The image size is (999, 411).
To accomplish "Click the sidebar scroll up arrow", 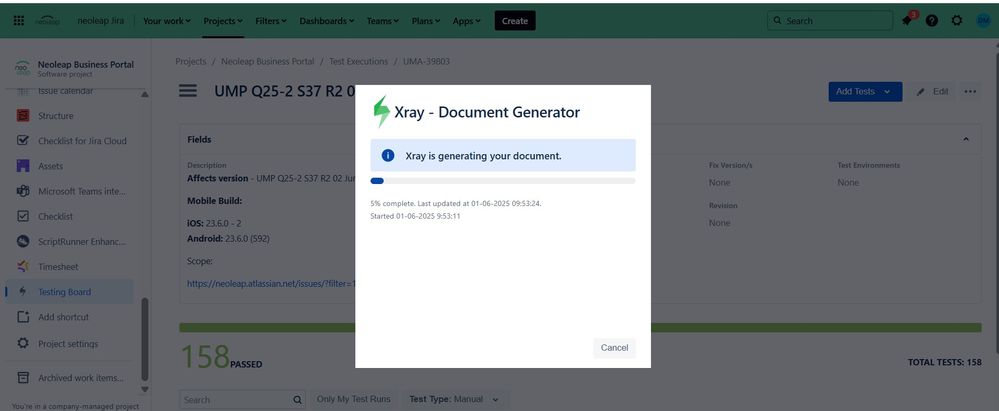I will tap(145, 94).
